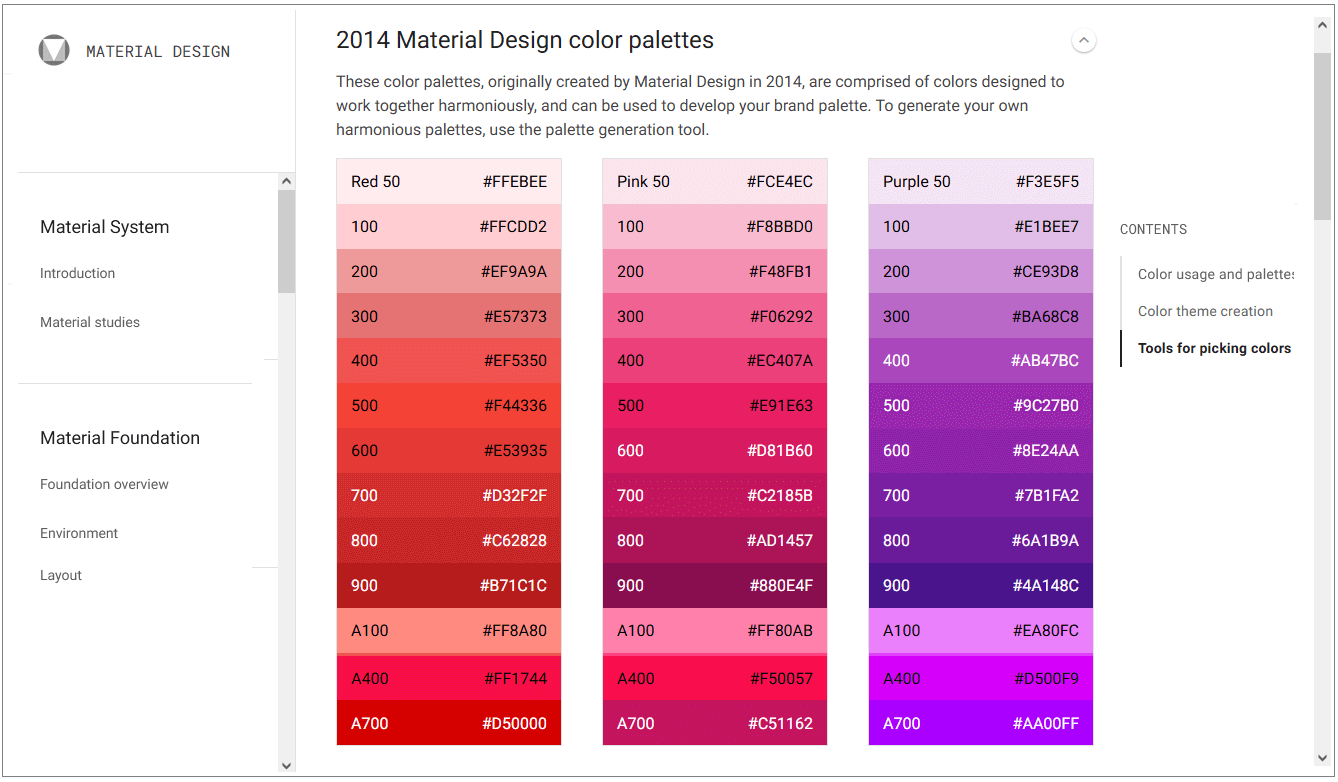Choose Pink A400 swatch #F50057
1338x782 pixels.
pos(715,678)
